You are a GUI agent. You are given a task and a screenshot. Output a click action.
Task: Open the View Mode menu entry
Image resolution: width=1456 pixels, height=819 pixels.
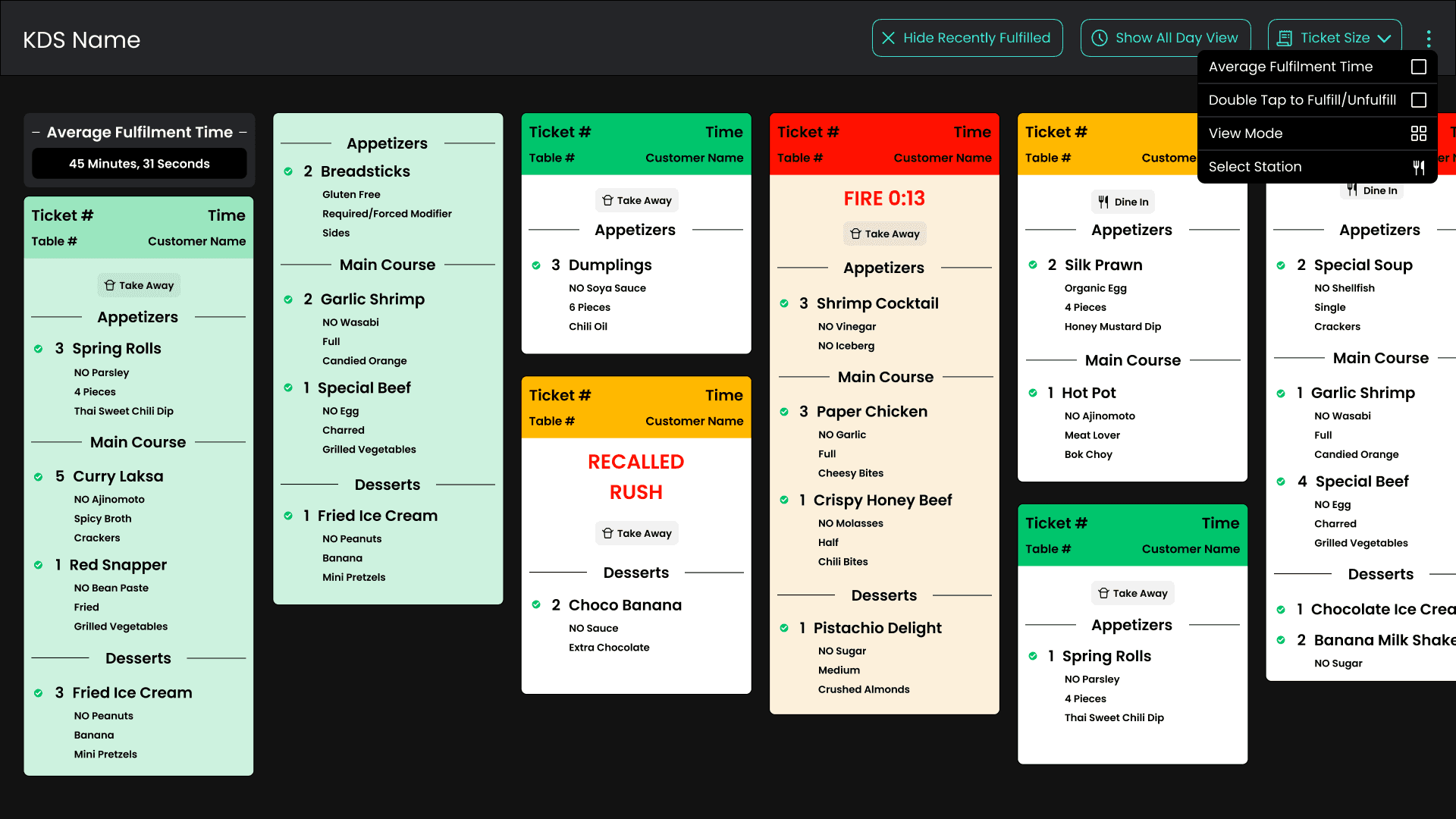point(1245,133)
